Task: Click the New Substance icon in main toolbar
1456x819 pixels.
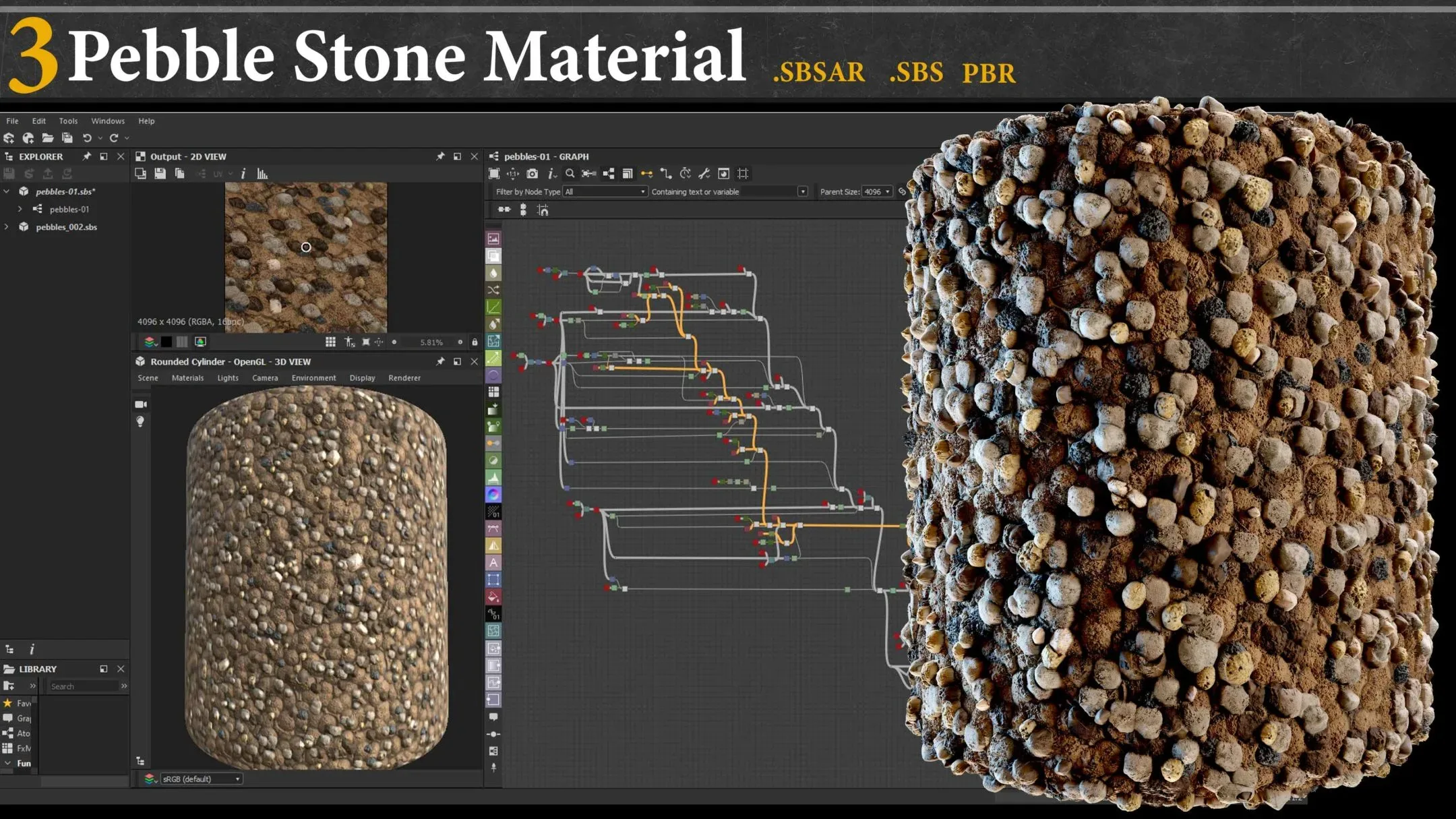Action: [9, 138]
